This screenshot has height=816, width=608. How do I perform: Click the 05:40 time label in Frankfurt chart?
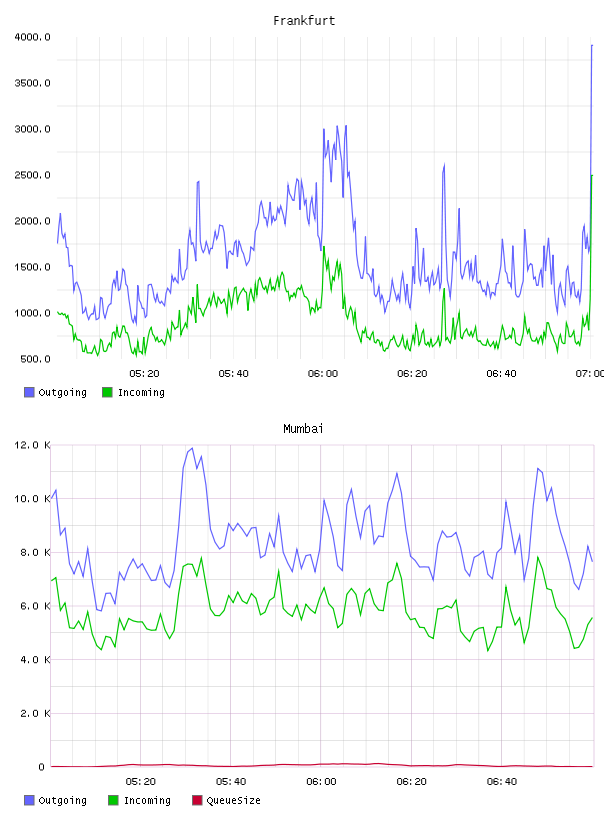[x=233, y=374]
